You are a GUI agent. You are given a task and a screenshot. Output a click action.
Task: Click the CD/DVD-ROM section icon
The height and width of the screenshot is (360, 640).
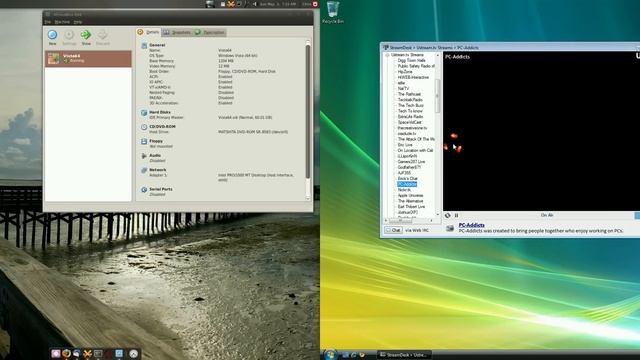[x=144, y=127]
